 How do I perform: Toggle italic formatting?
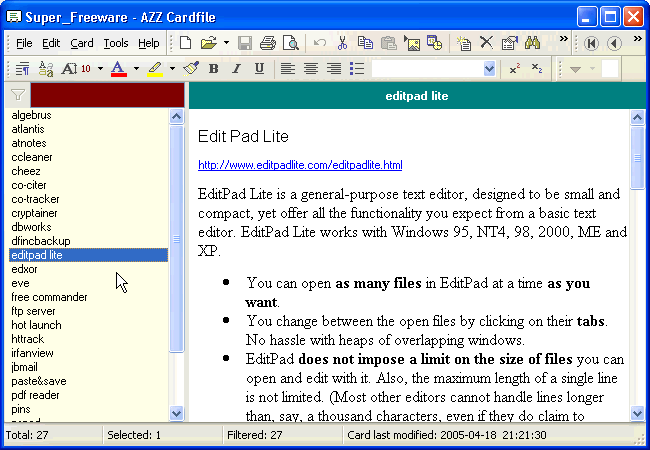(236, 68)
